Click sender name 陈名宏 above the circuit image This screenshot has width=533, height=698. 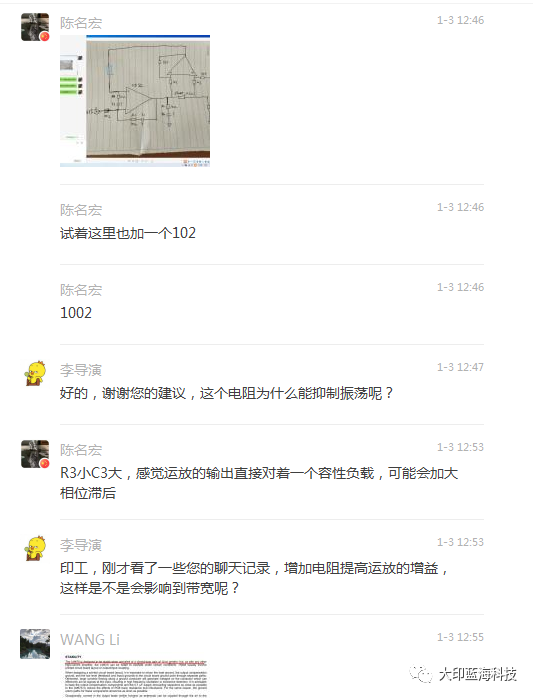81,23
